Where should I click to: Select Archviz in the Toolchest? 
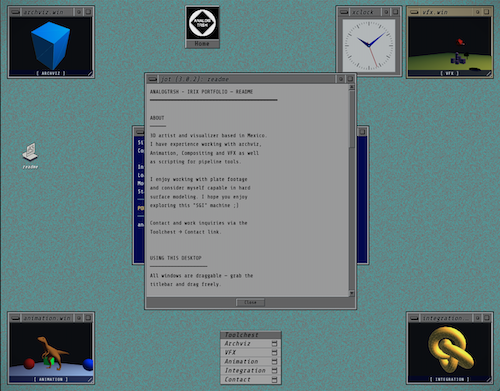pos(251,344)
